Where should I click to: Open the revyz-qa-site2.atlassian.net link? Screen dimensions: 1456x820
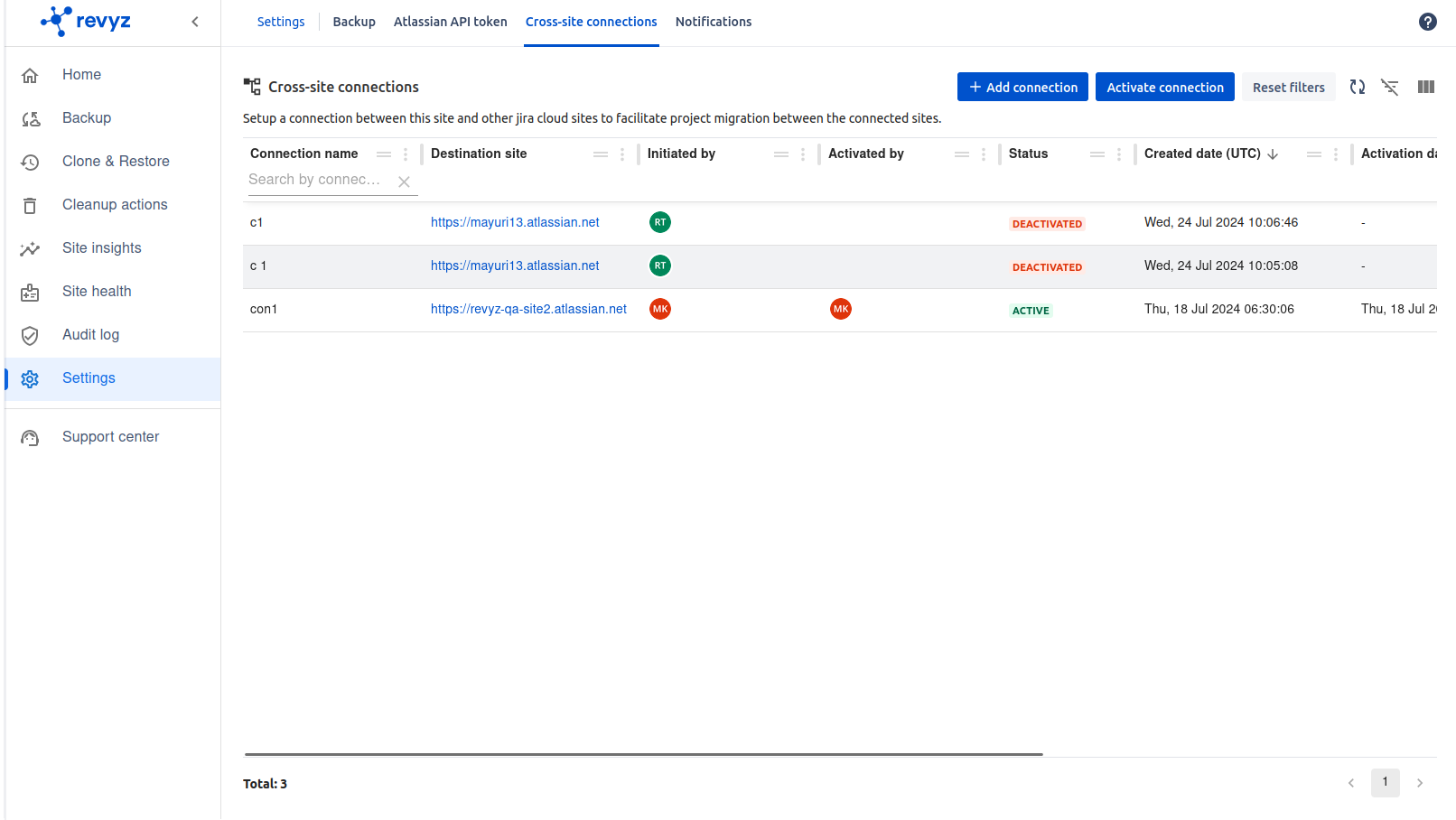point(528,309)
